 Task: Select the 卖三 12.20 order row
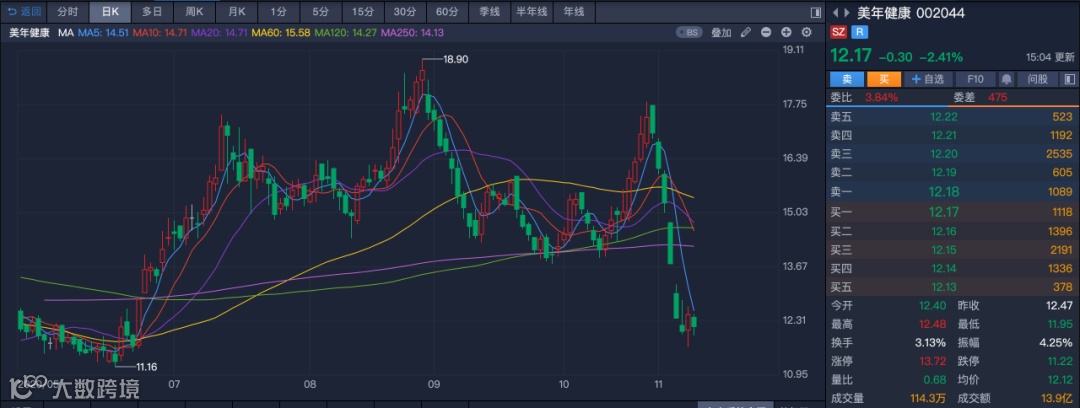(x=953, y=154)
